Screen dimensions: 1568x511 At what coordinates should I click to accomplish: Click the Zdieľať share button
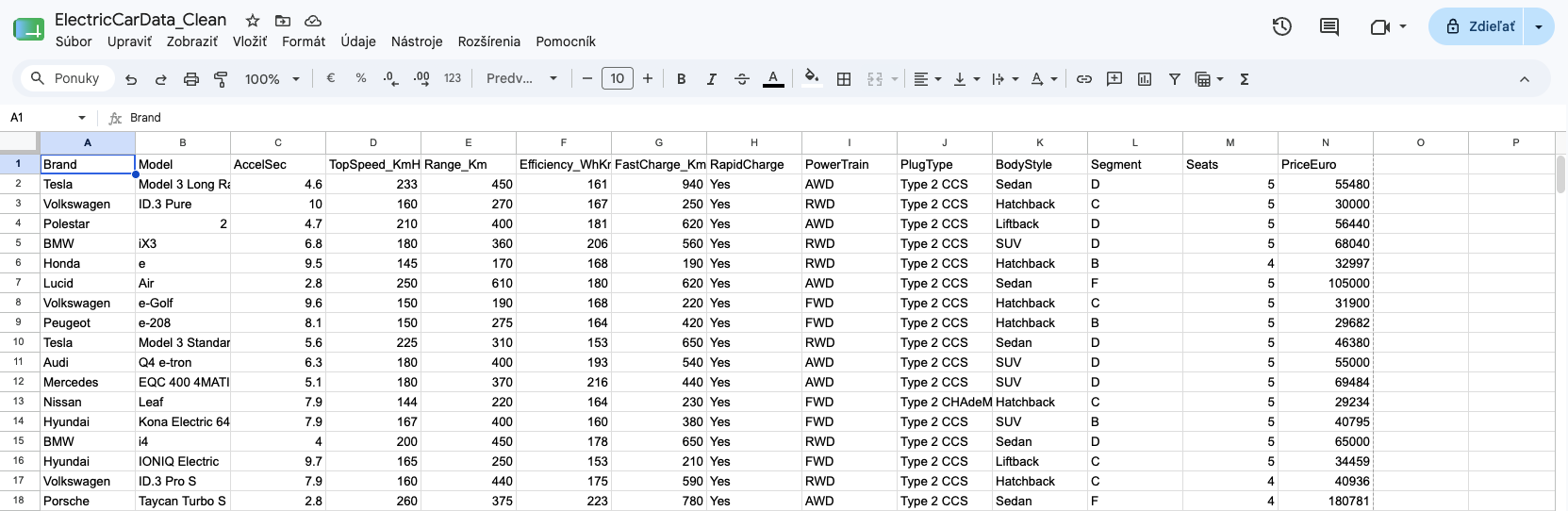click(x=1478, y=26)
